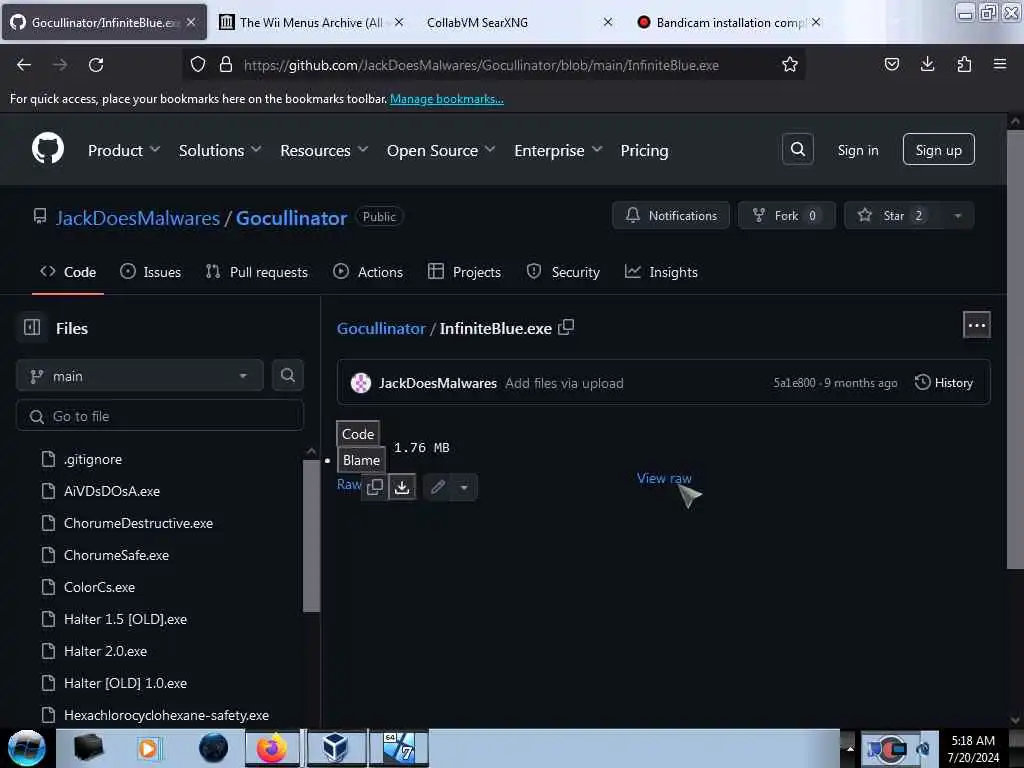Open Firefox from the taskbar
The image size is (1024, 768).
click(272, 748)
